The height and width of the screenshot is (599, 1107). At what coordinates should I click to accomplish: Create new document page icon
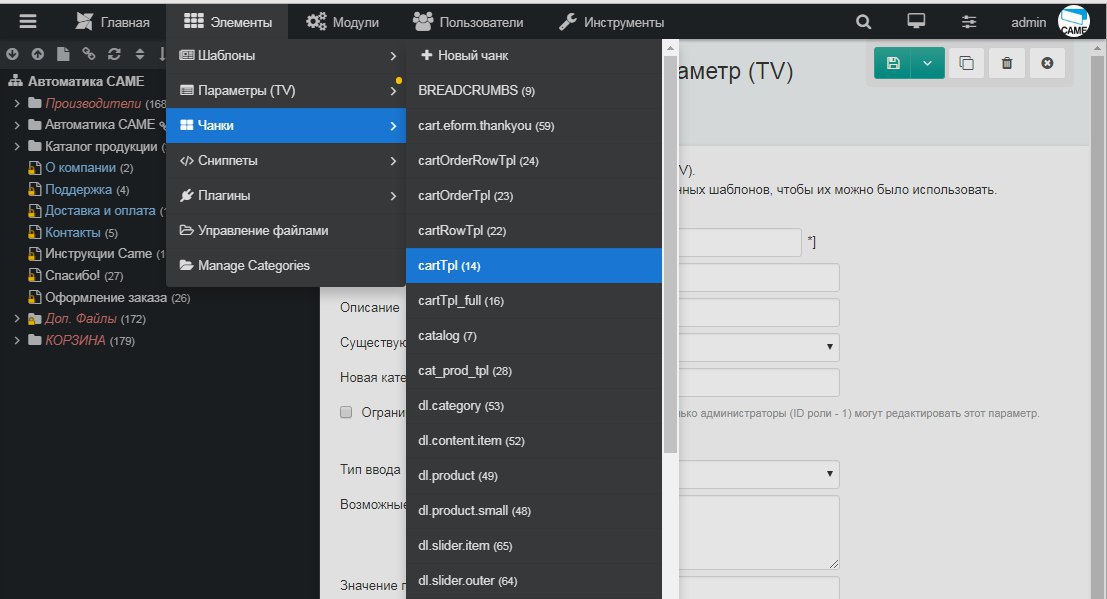pos(63,54)
